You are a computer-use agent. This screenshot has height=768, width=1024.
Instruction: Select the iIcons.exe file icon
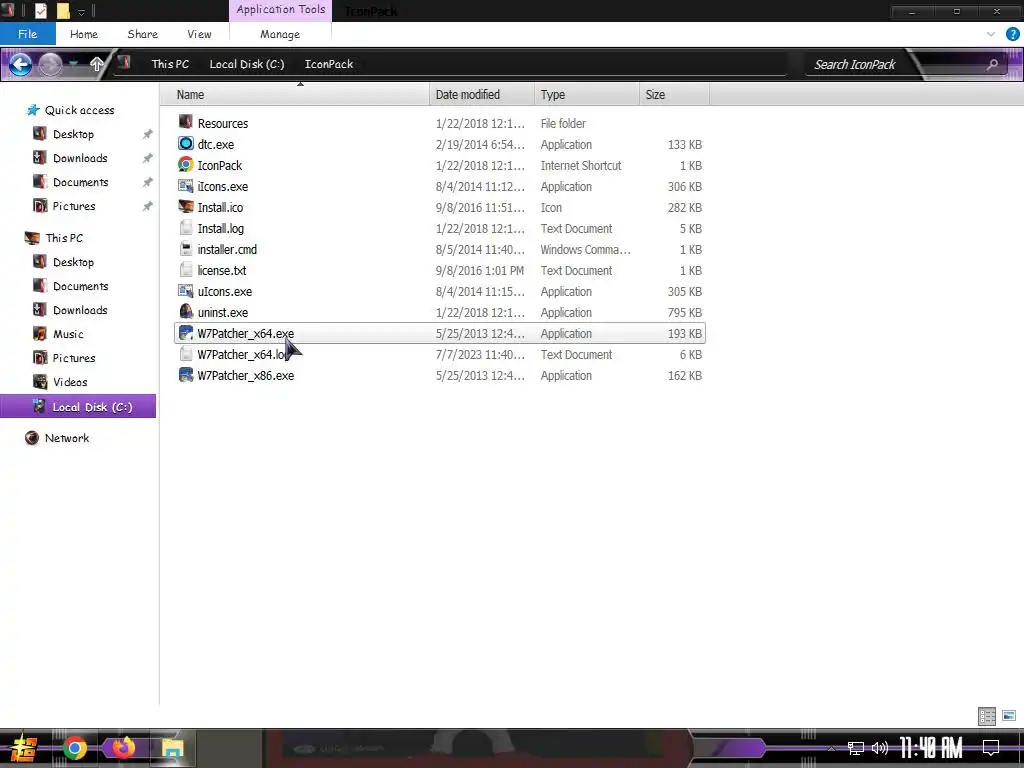[x=186, y=185]
